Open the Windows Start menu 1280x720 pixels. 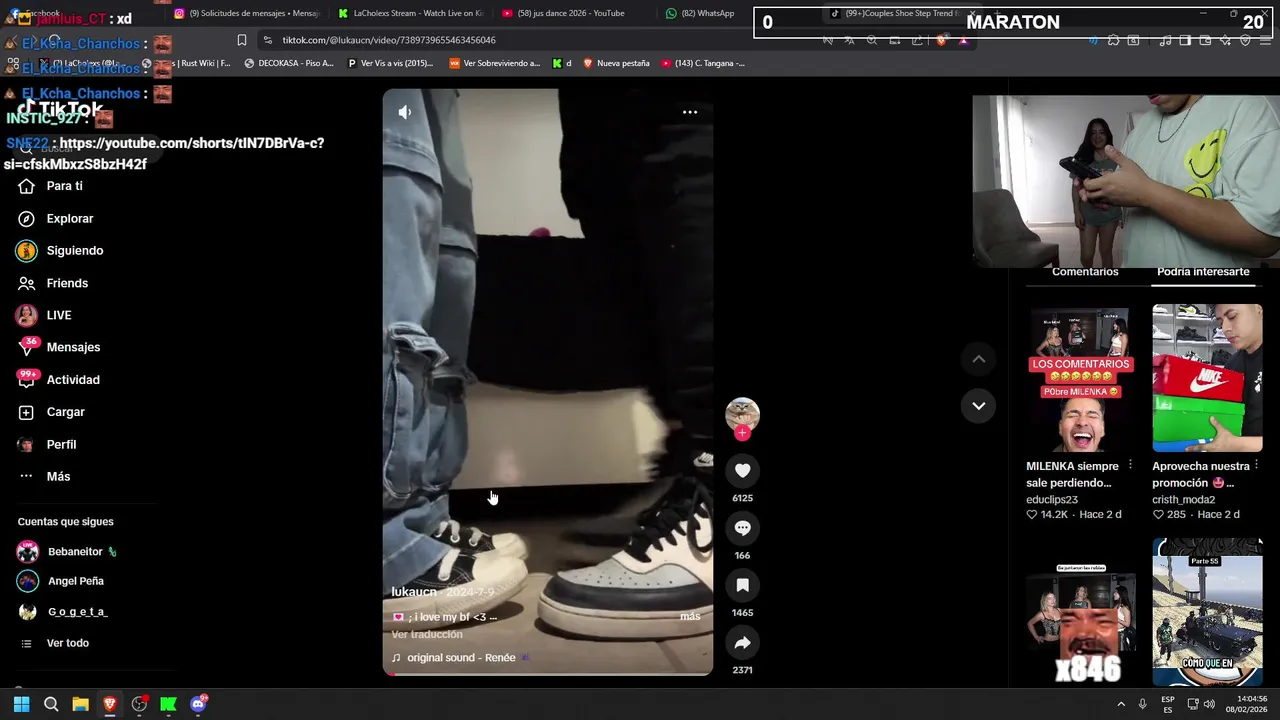pyautogui.click(x=21, y=704)
